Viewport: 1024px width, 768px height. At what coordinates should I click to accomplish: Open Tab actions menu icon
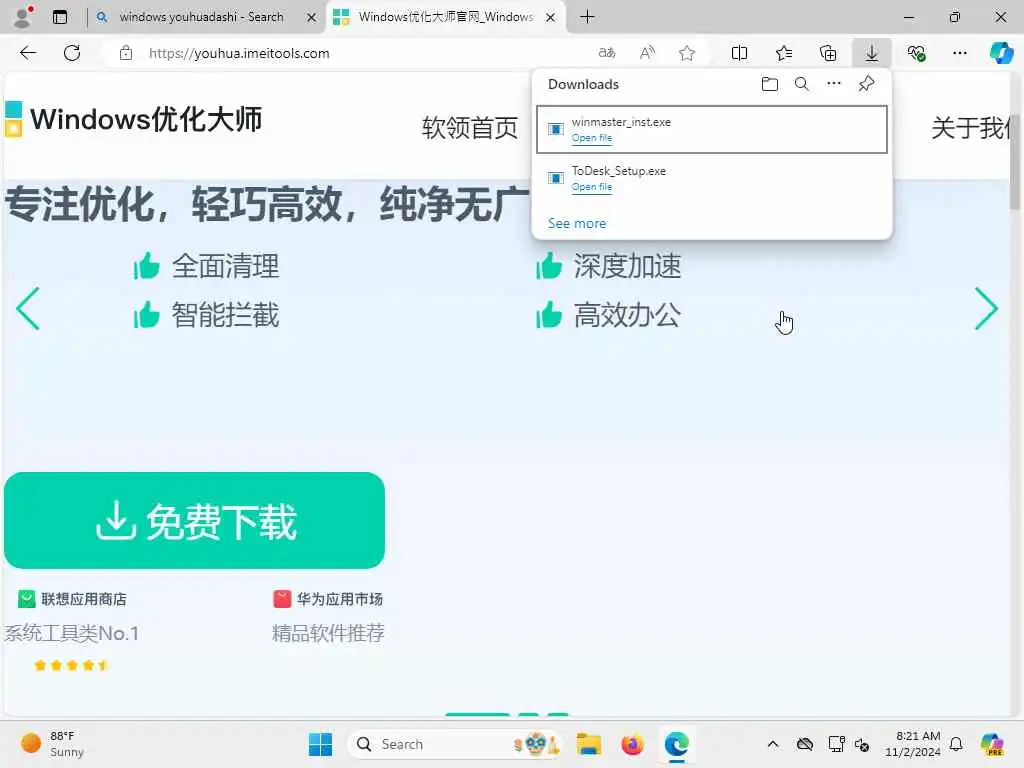point(60,17)
